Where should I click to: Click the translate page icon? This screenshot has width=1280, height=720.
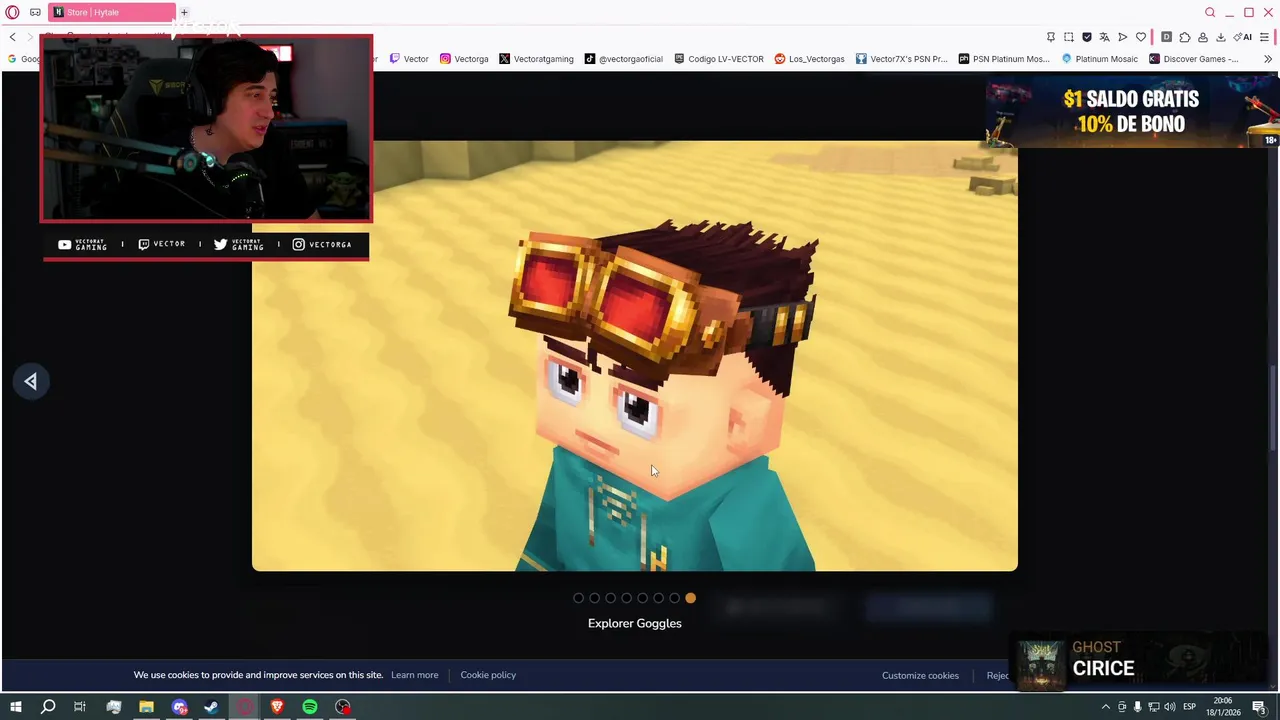click(x=1104, y=37)
